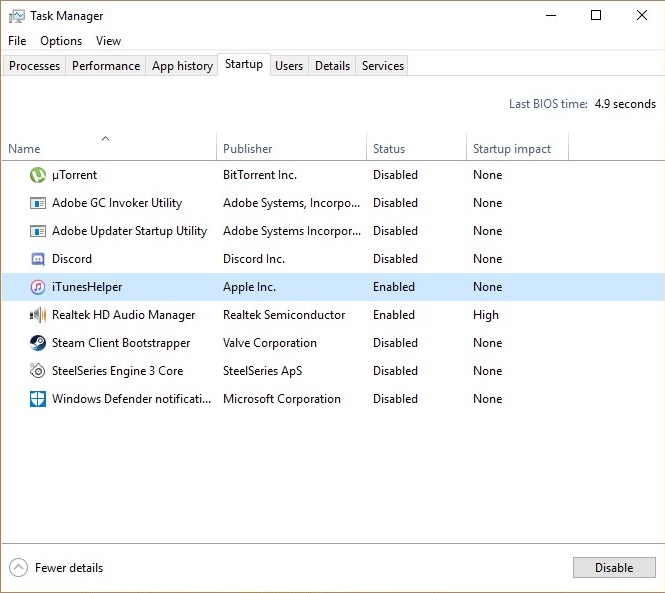
Task: Sort by the Status column header
Action: [x=416, y=147]
